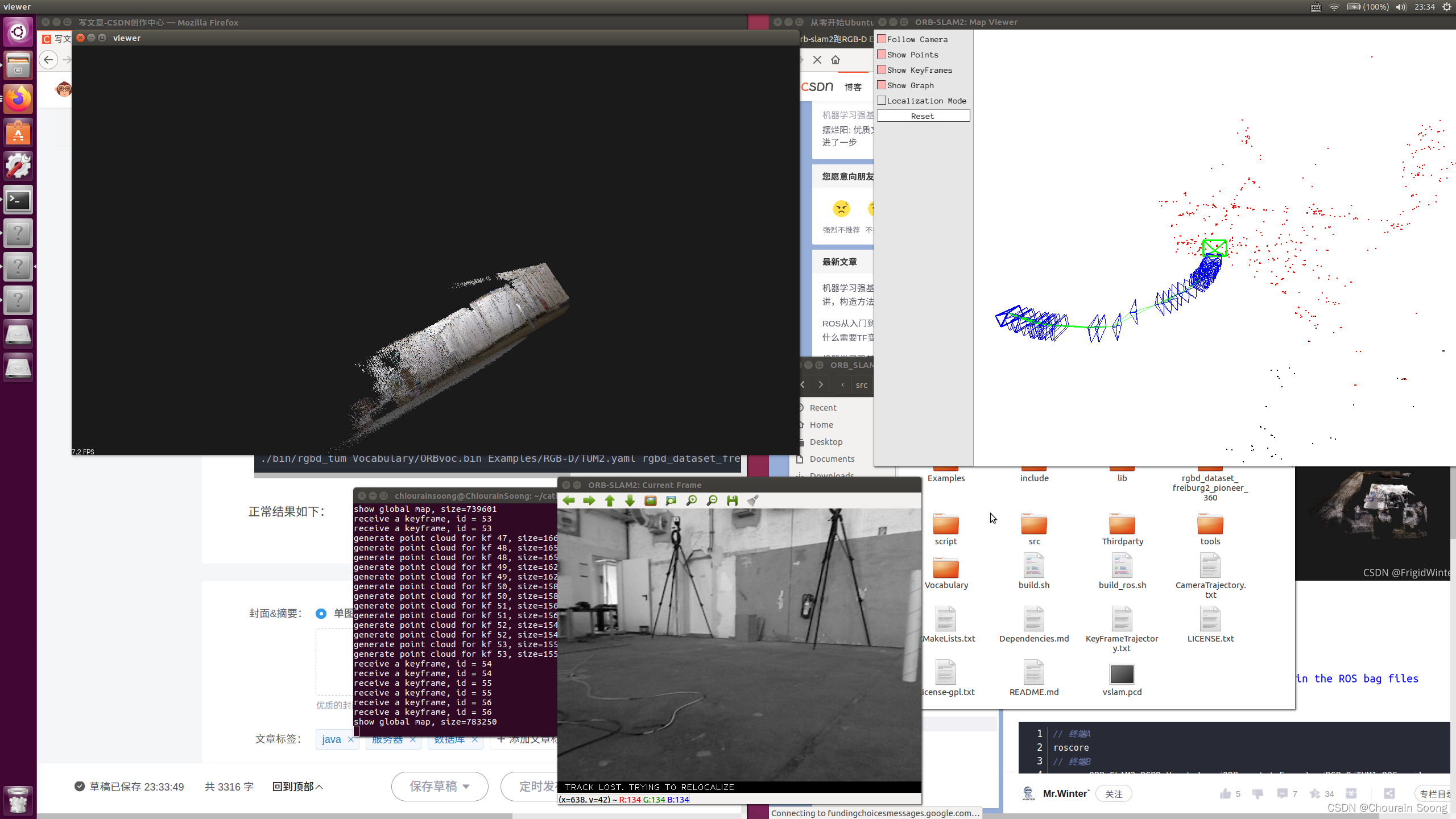Open the Trash in the launcher

point(18,800)
